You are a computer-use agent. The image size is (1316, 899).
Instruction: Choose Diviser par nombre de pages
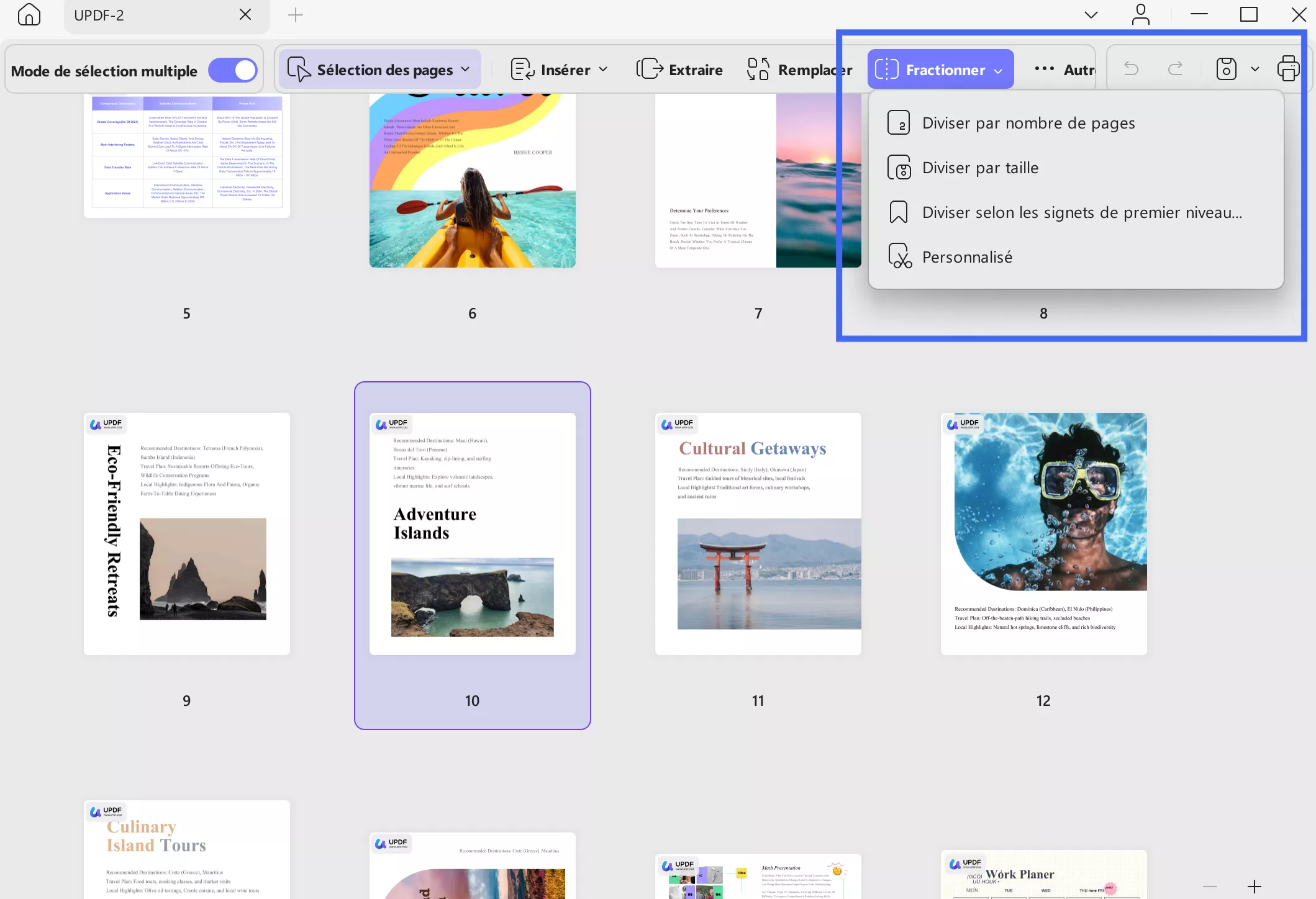(x=1028, y=123)
